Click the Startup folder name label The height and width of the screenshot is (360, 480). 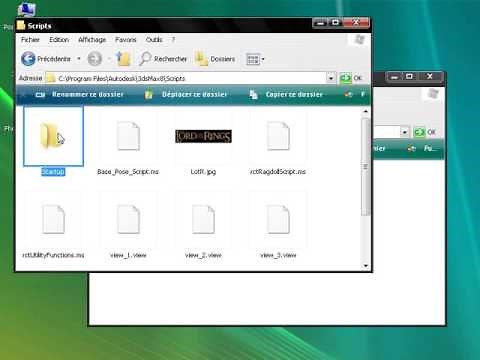(53, 172)
